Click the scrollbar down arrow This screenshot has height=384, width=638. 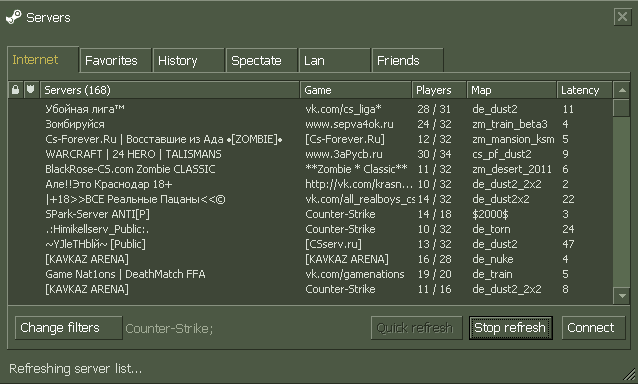coord(622,296)
